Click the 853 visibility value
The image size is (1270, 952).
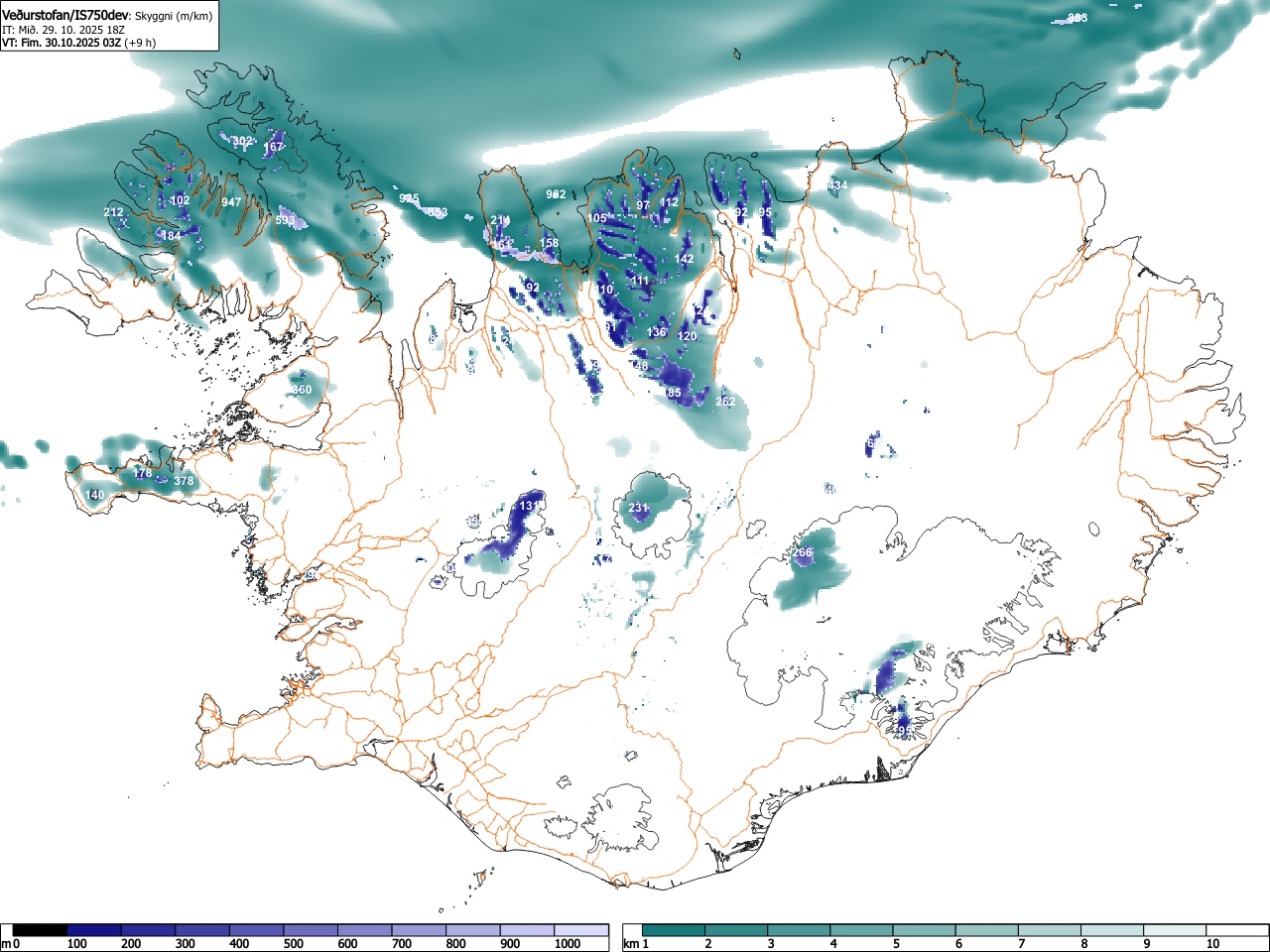(x=438, y=212)
